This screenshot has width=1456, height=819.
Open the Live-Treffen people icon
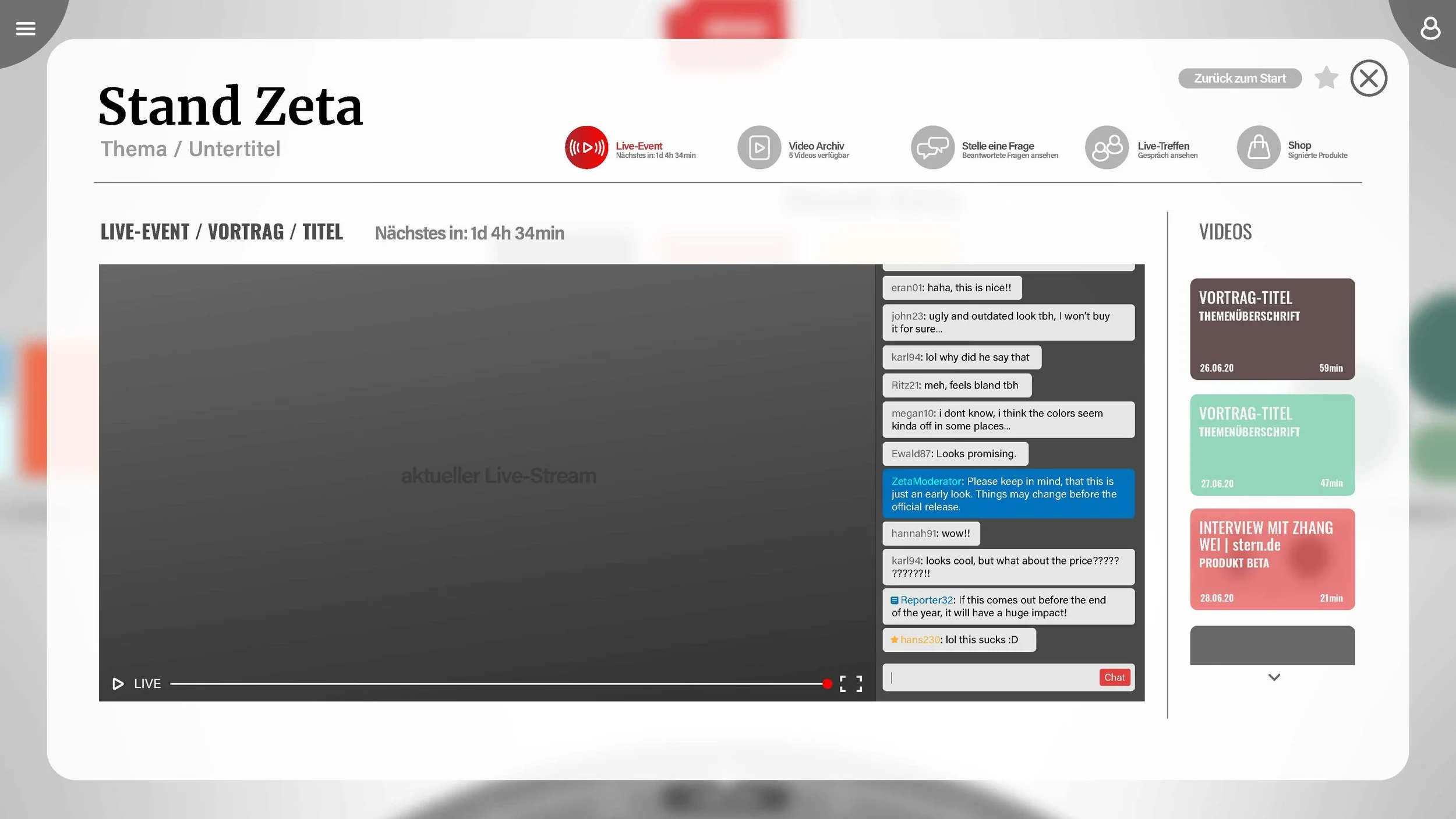[x=1107, y=147]
